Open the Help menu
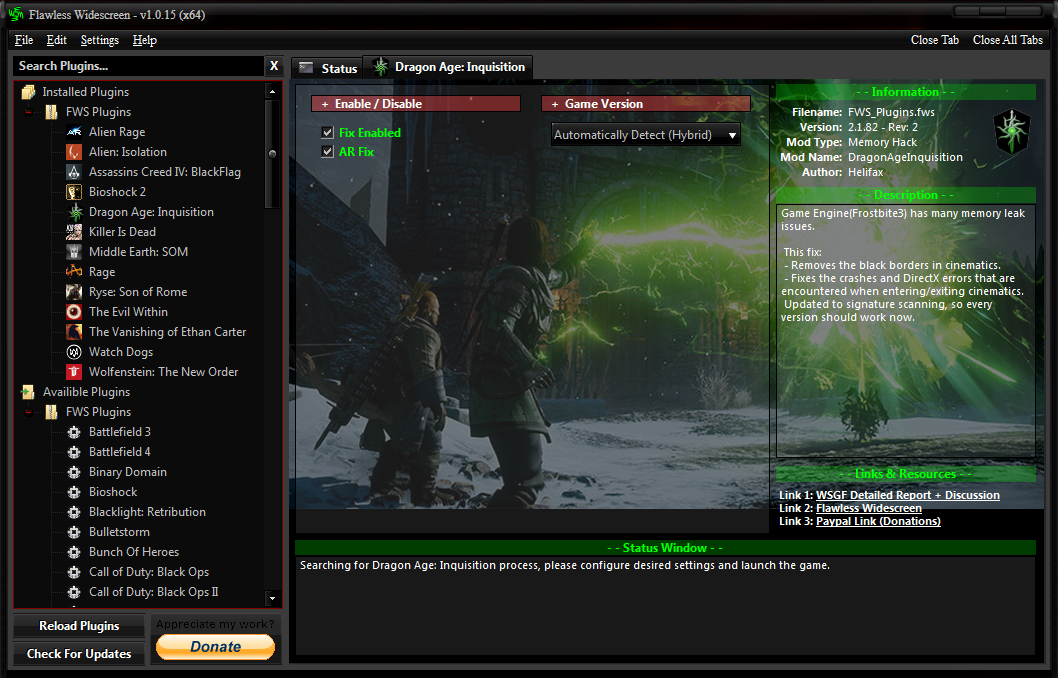Image resolution: width=1058 pixels, height=678 pixels. point(144,40)
